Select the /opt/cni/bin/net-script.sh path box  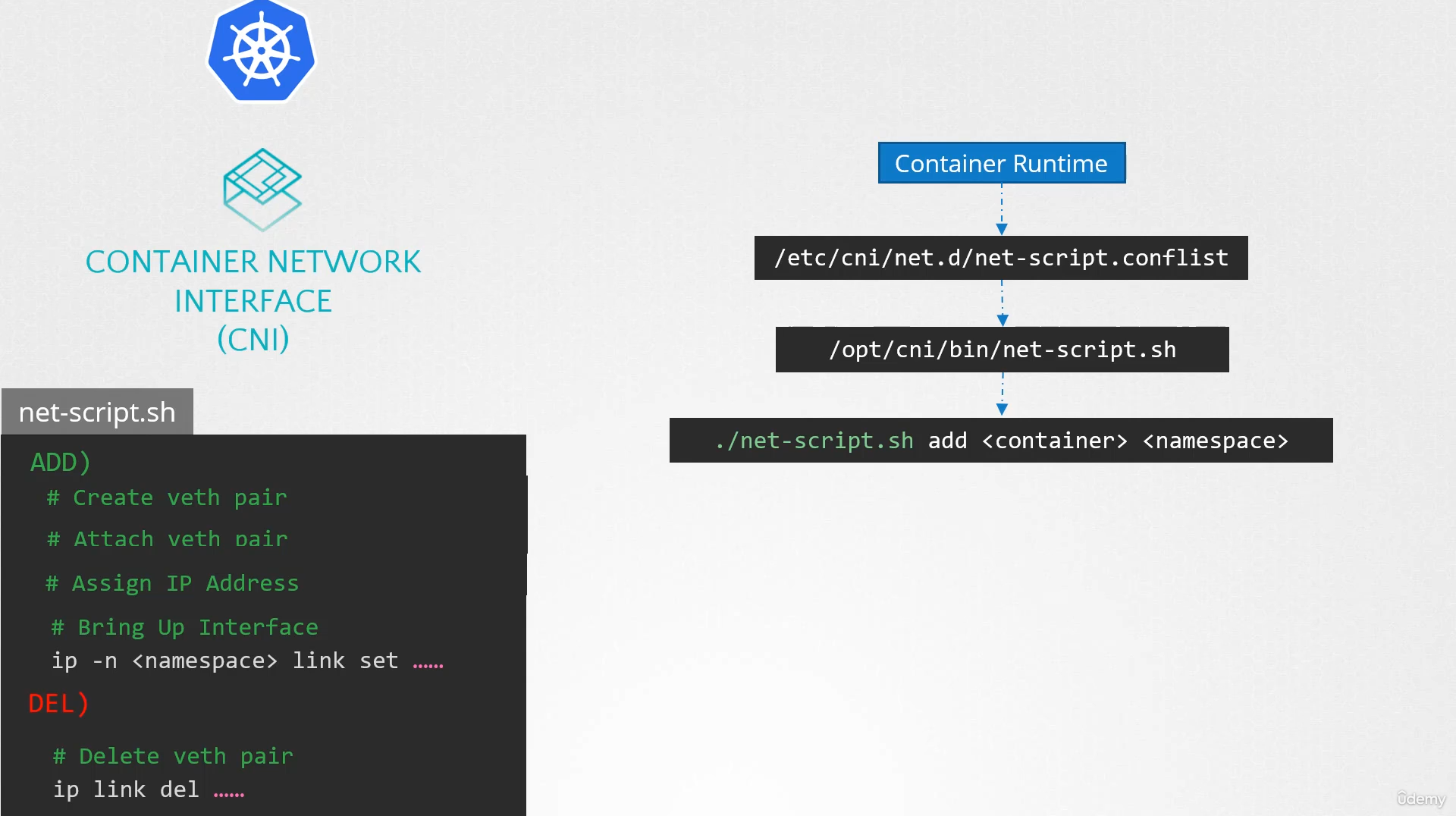click(1002, 350)
